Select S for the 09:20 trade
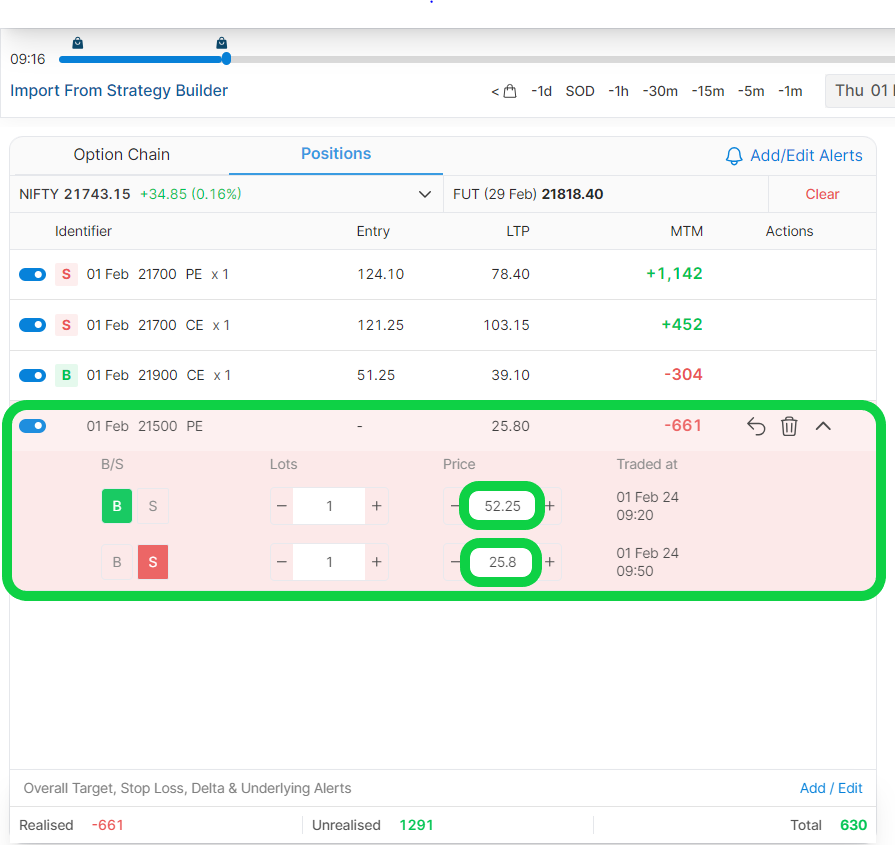The height and width of the screenshot is (845, 895). pyautogui.click(x=153, y=506)
